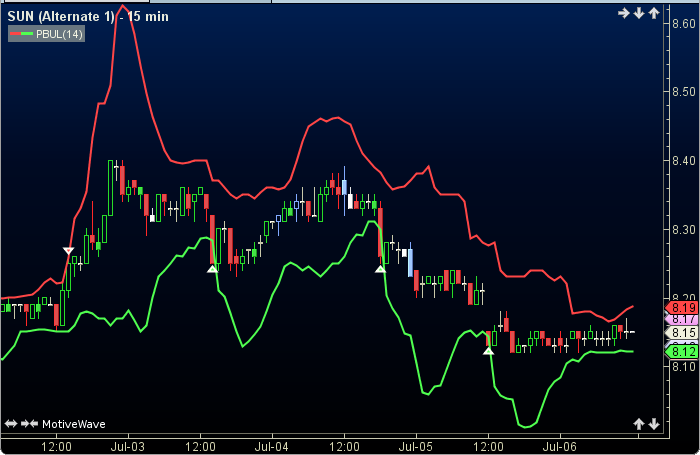This screenshot has height=455, width=700.
Task: Click the 8.50 price axis value
Action: point(684,92)
